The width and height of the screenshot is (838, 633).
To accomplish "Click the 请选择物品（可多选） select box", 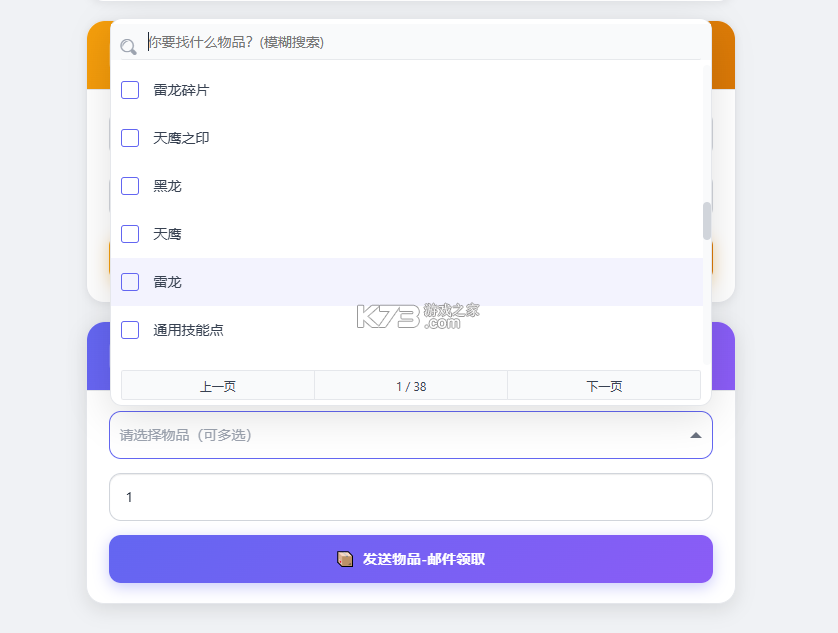I will [x=411, y=435].
